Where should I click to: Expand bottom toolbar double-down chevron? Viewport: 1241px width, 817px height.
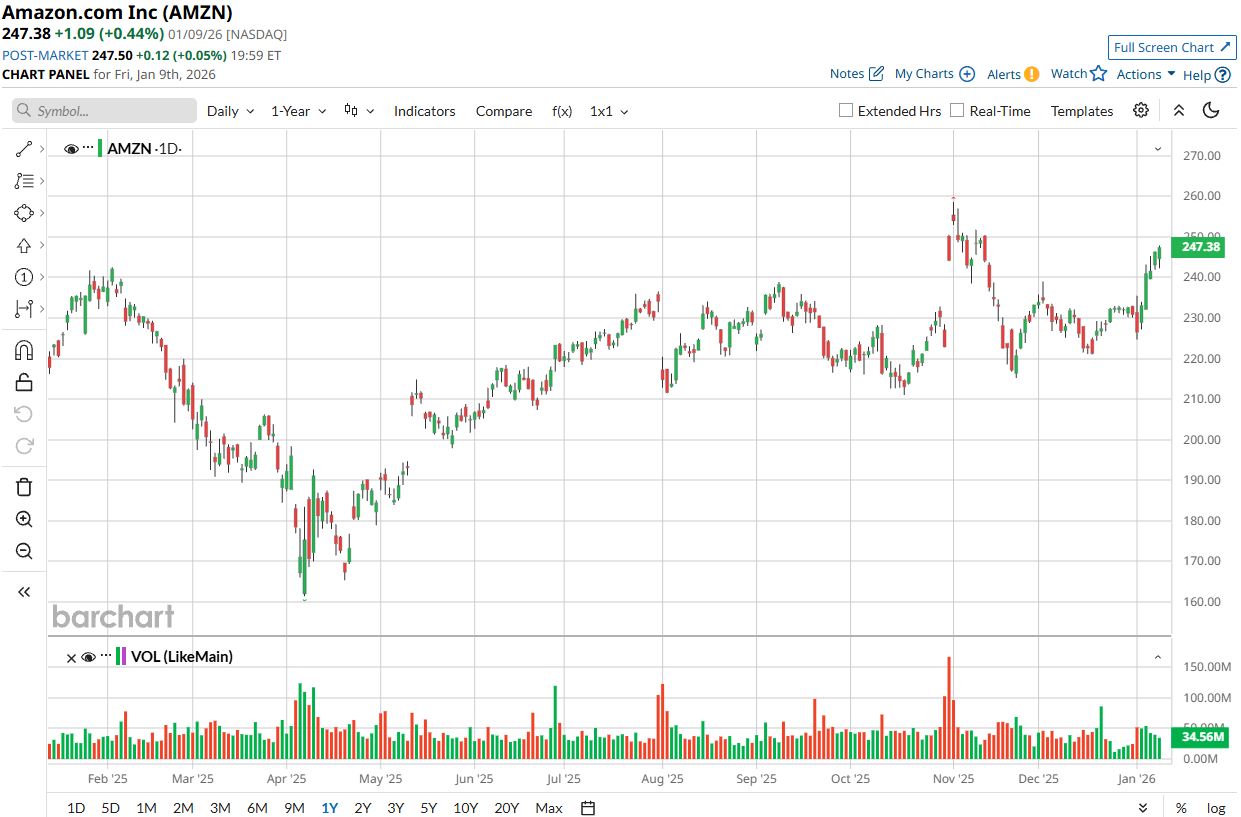tap(1143, 808)
